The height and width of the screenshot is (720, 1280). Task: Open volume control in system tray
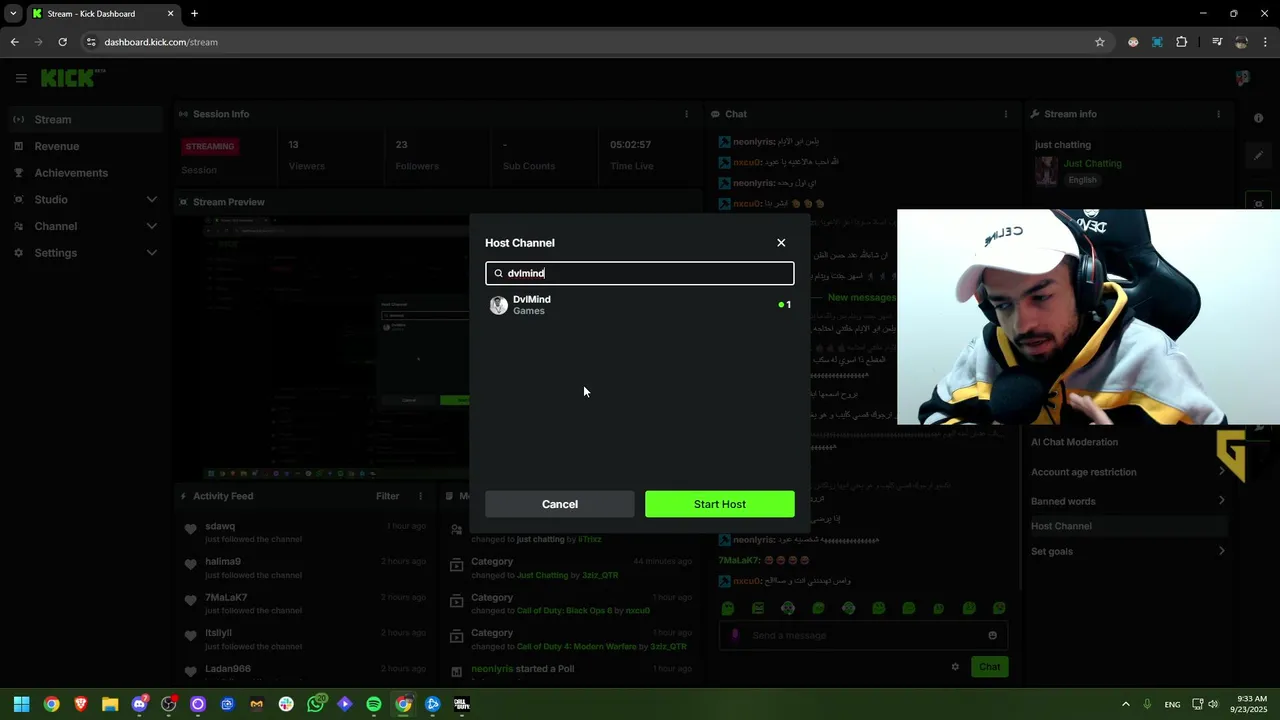click(x=1213, y=704)
